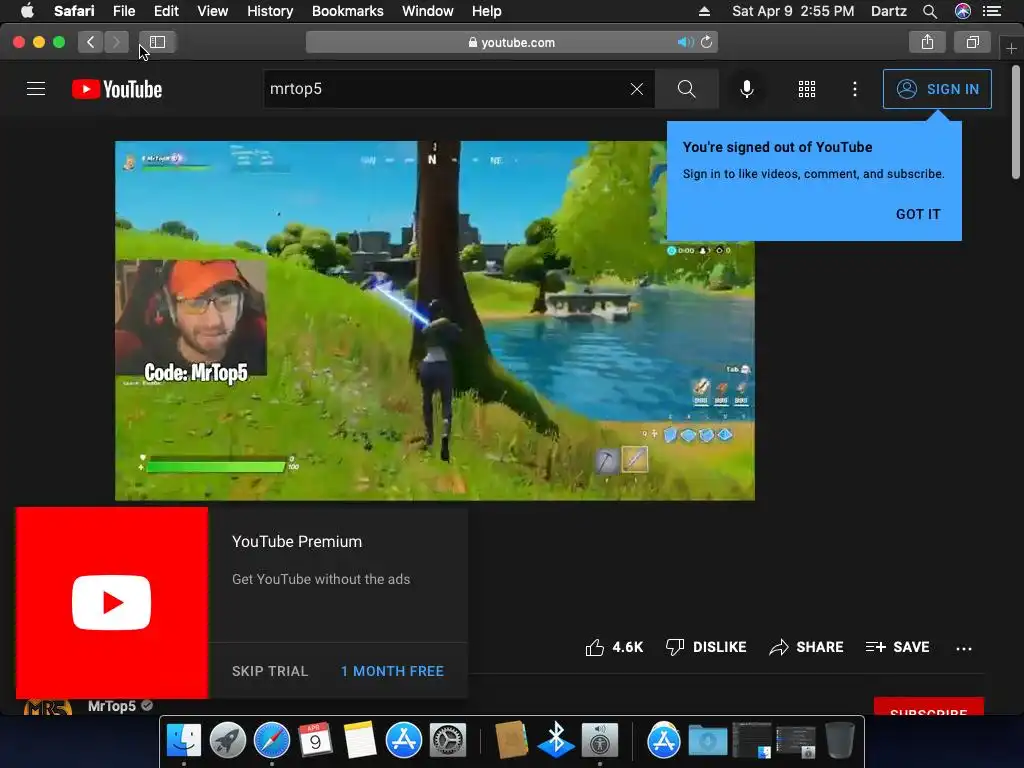Open the History menu
The height and width of the screenshot is (768, 1024).
(x=270, y=11)
